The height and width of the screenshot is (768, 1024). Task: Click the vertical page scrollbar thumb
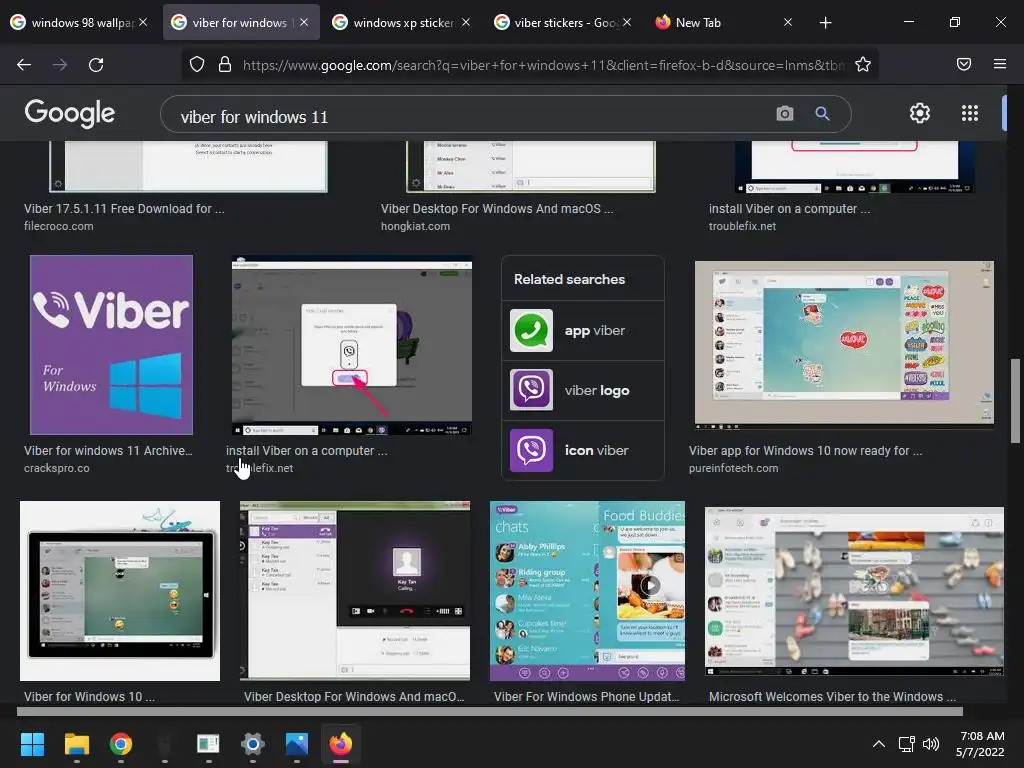pyautogui.click(x=1015, y=400)
